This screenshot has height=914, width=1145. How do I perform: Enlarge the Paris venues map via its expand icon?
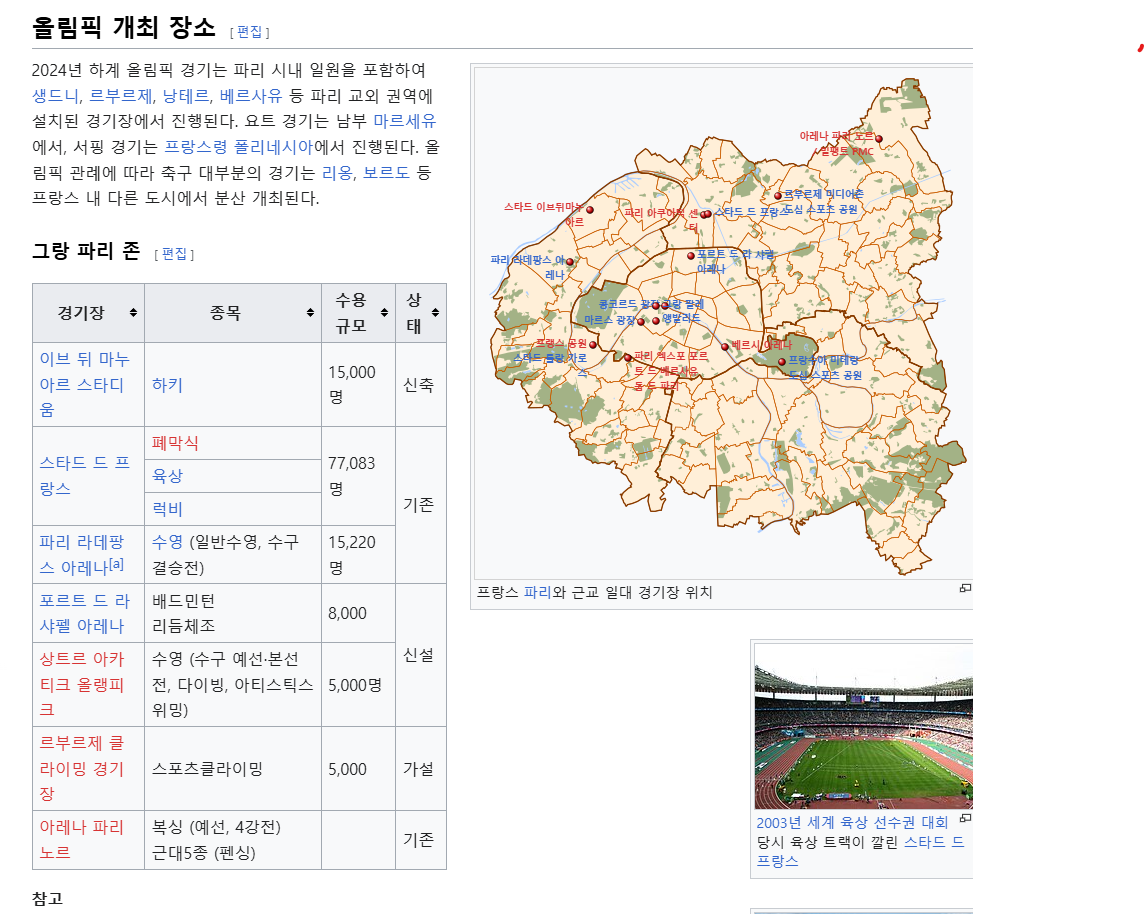(x=964, y=589)
